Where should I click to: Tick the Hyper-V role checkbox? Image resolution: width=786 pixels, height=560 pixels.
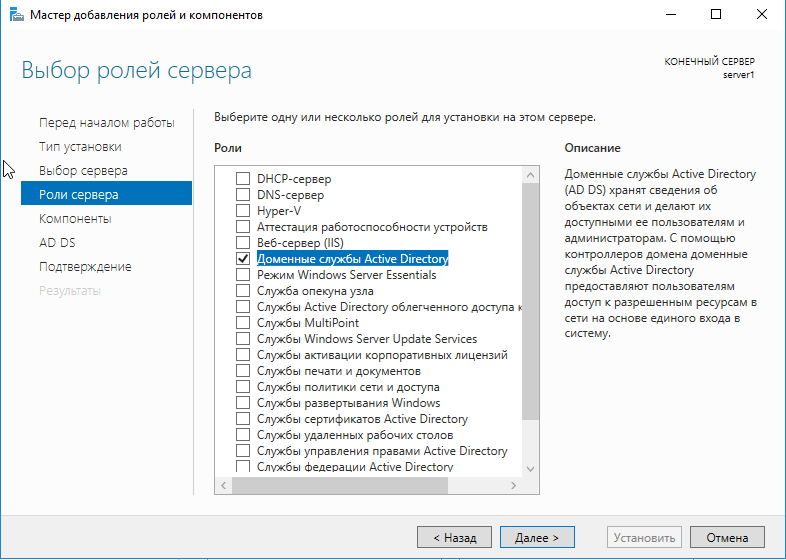tap(242, 211)
